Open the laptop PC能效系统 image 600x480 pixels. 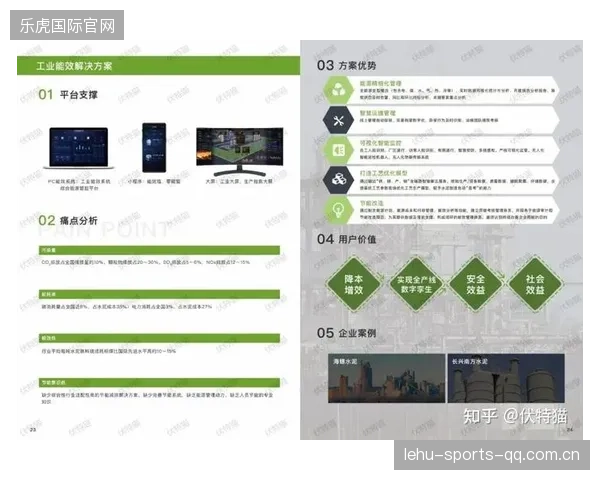pyautogui.click(x=79, y=149)
